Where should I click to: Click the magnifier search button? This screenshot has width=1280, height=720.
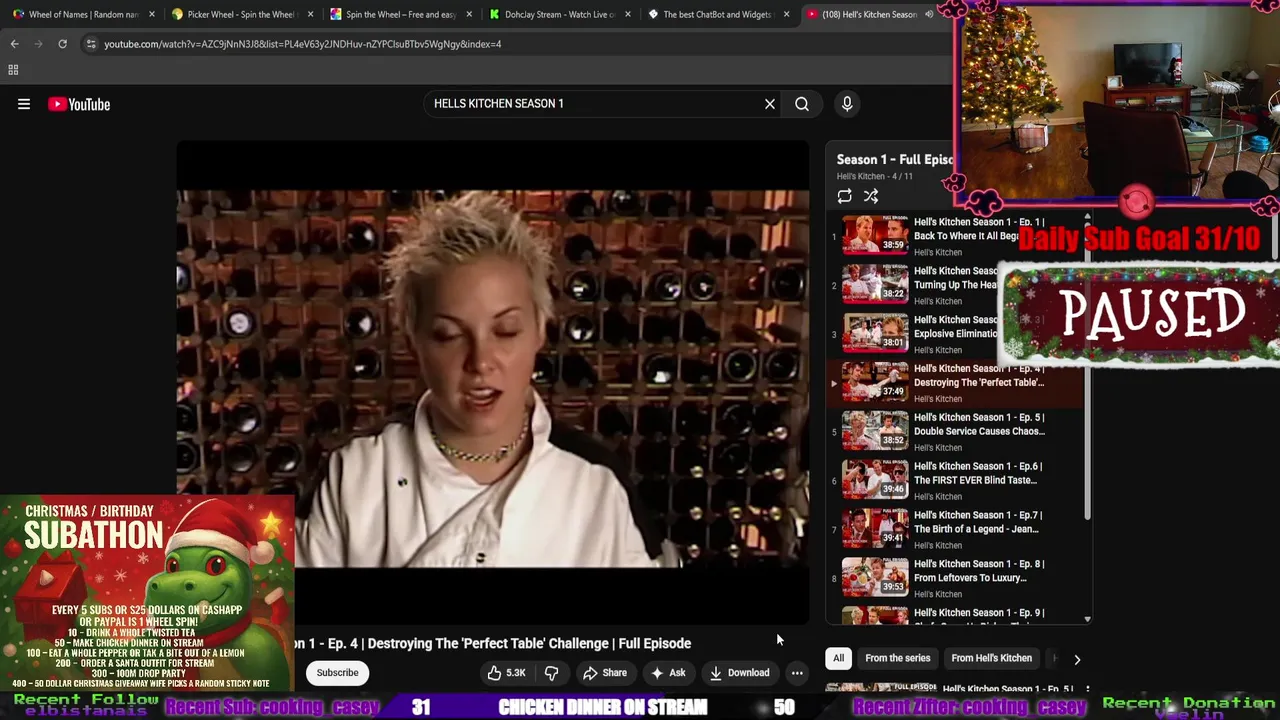[x=802, y=104]
